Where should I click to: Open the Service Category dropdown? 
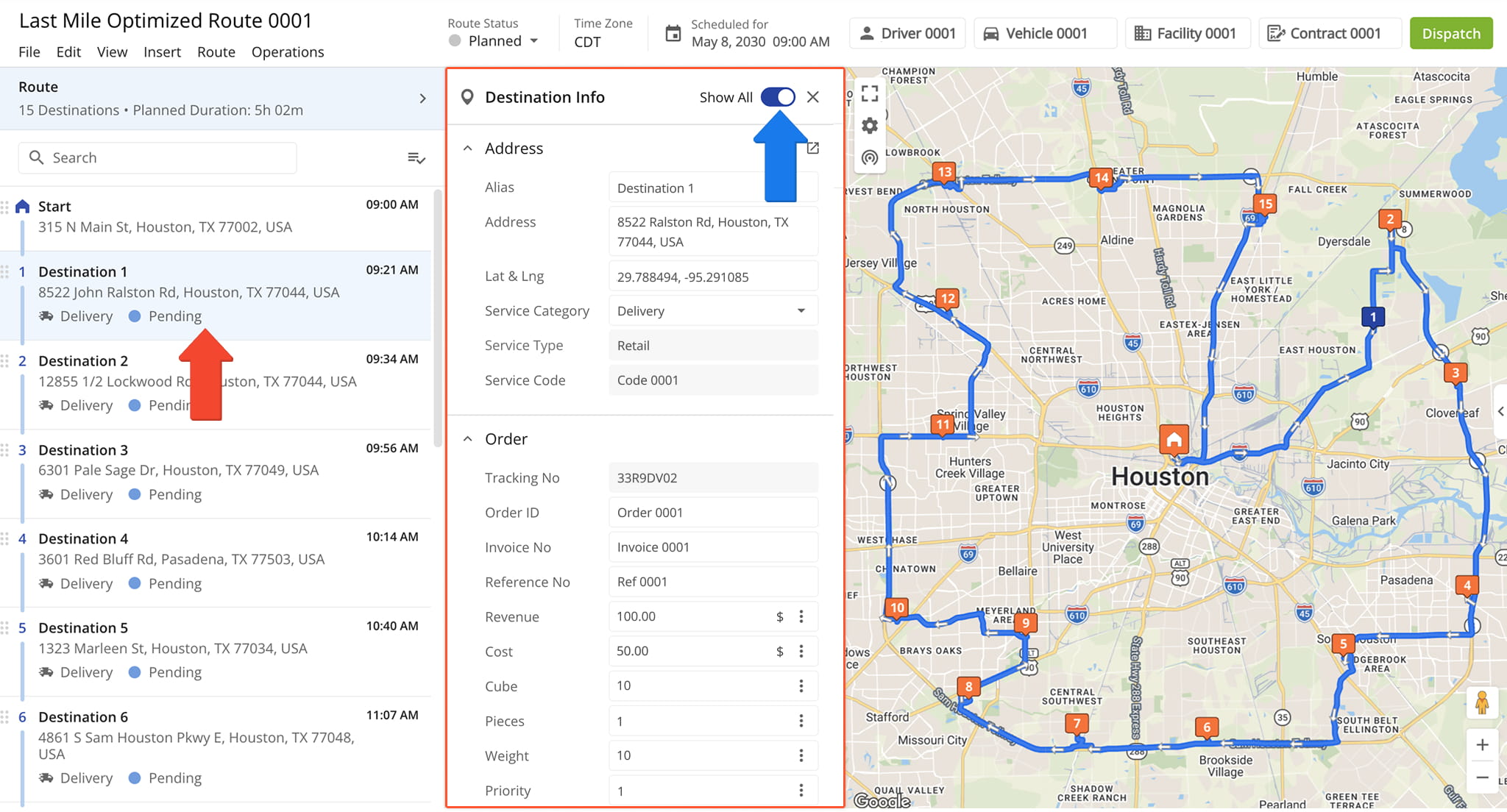[x=713, y=311]
